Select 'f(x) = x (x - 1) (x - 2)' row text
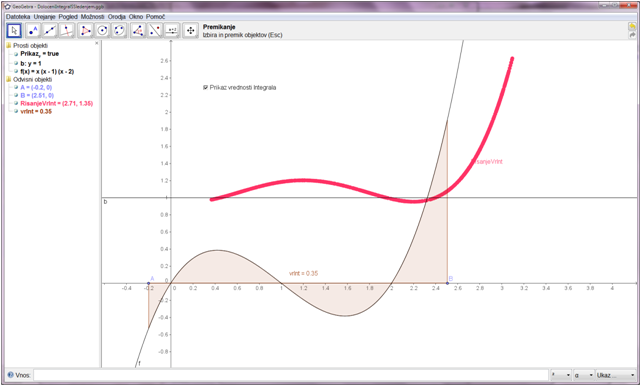This screenshot has height=386, width=641. pos(47,72)
